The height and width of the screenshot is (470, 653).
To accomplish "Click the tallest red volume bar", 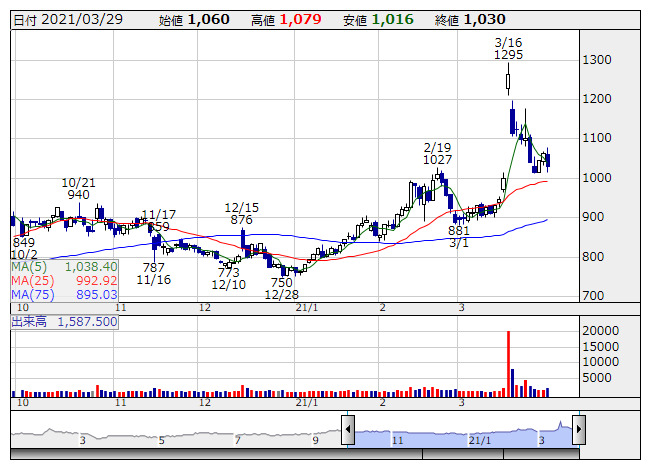I will (x=508, y=363).
